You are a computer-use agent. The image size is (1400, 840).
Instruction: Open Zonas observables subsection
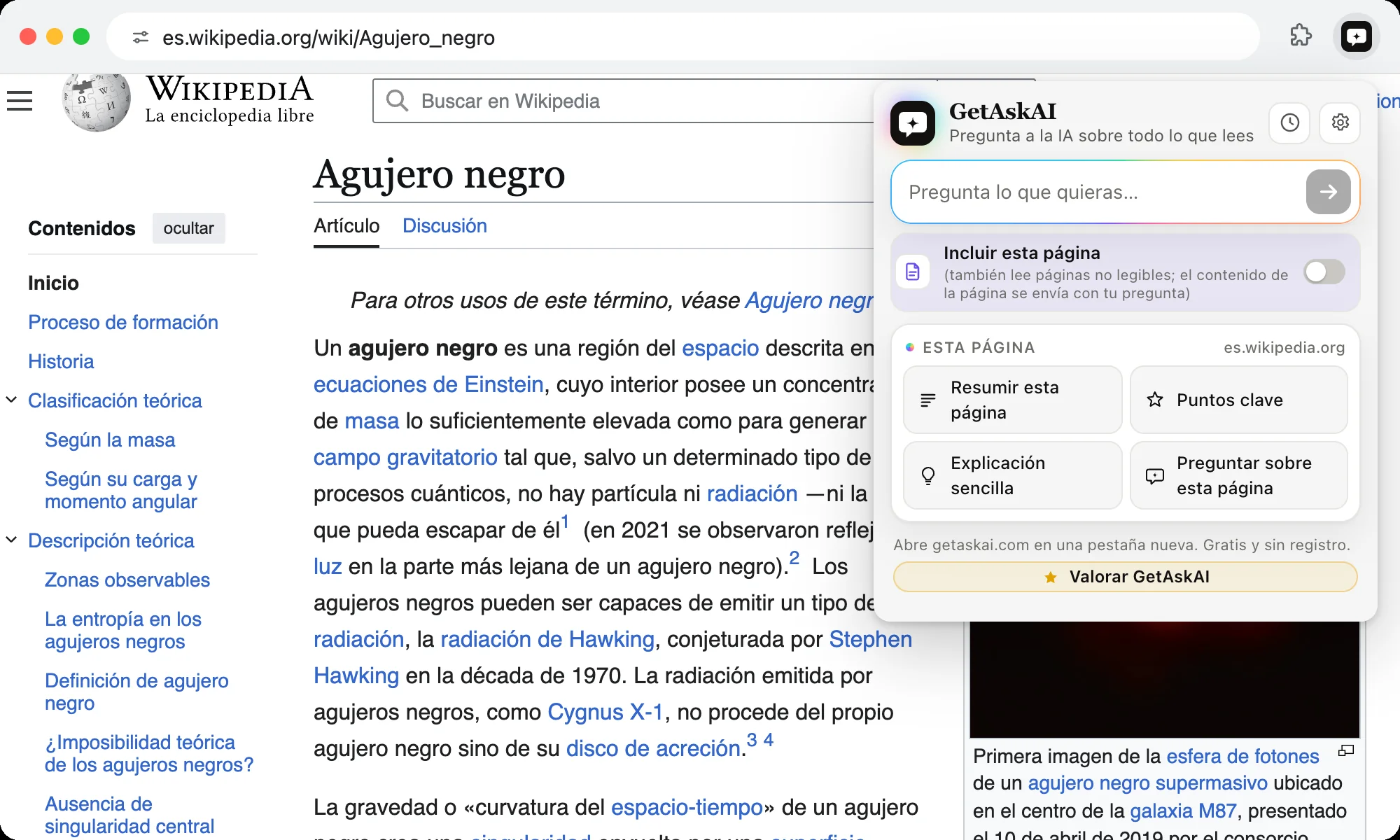[127, 580]
